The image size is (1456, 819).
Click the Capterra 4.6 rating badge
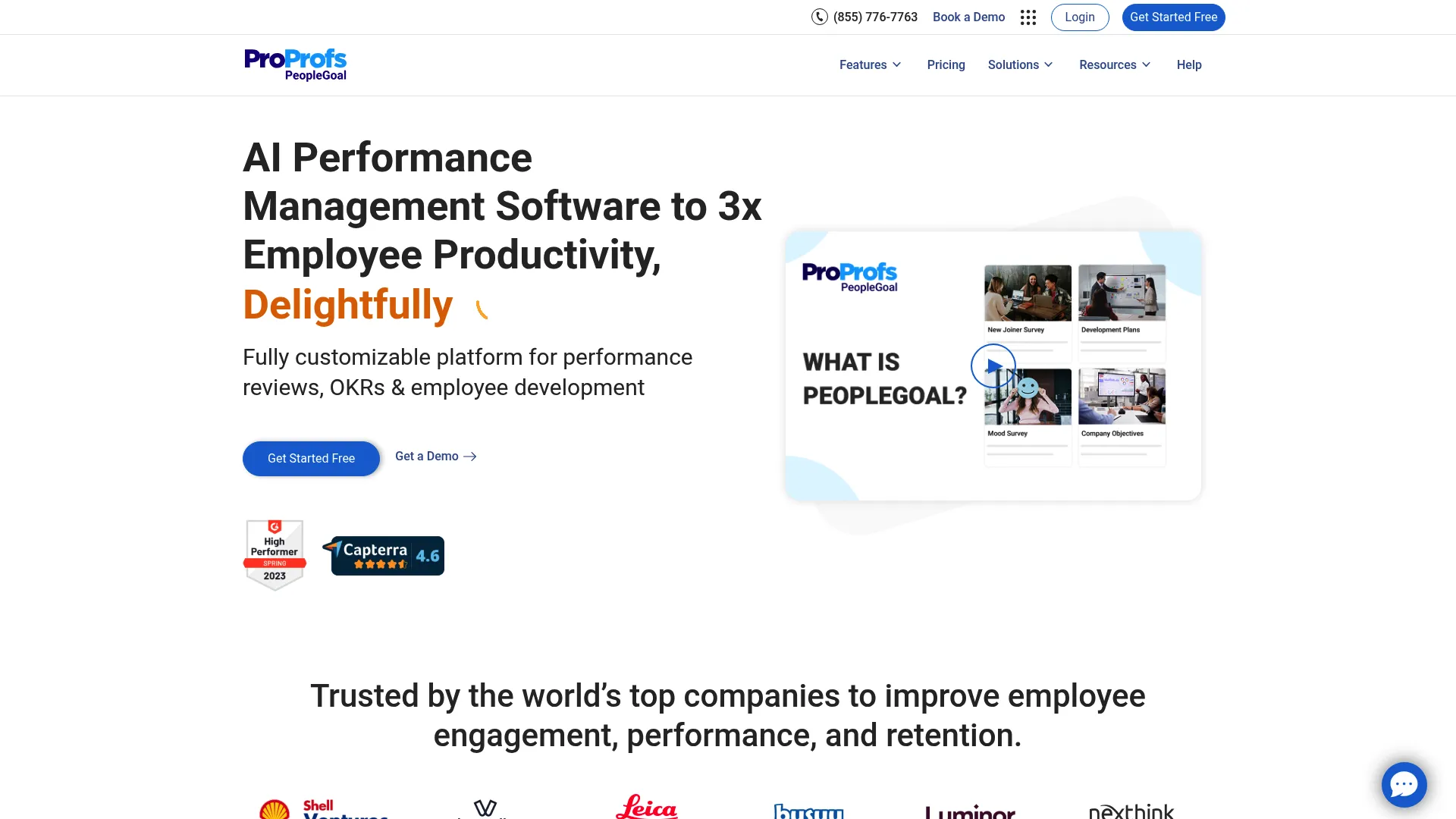(x=384, y=556)
